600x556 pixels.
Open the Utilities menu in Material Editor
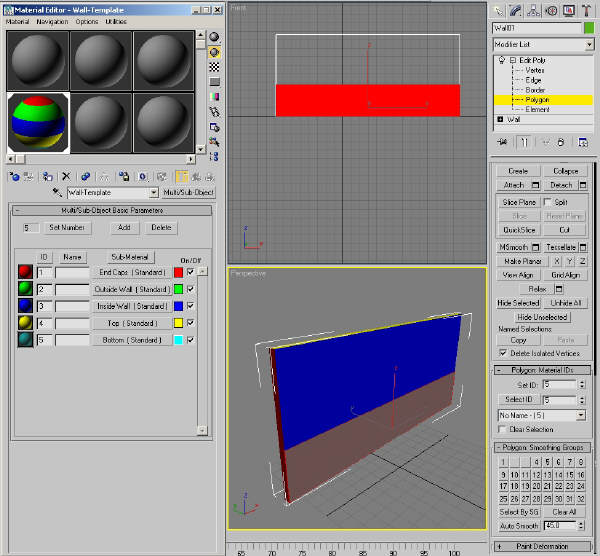[x=116, y=22]
